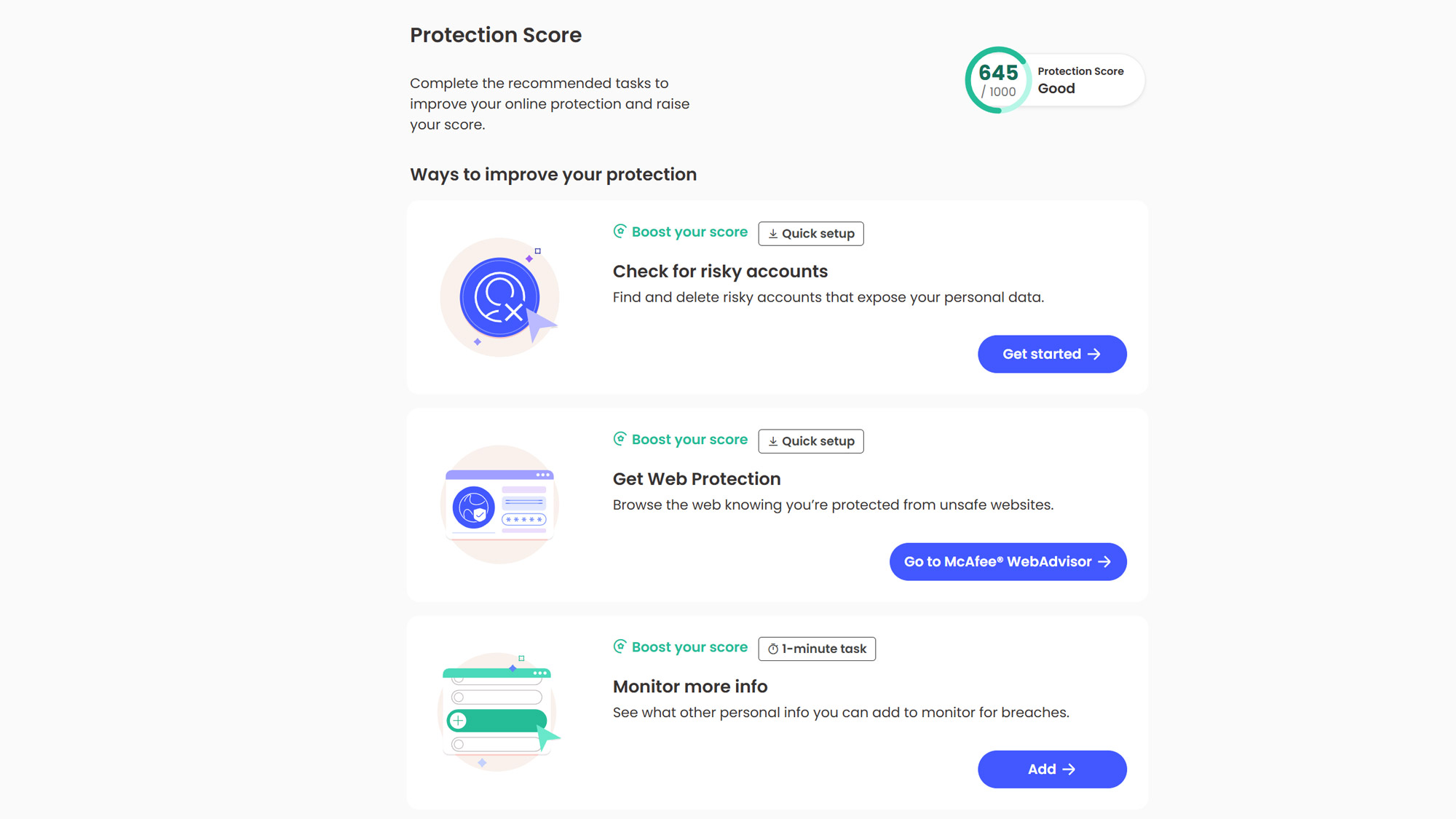Click boost icon in Check for risky accounts card
The width and height of the screenshot is (1456, 819).
[620, 232]
